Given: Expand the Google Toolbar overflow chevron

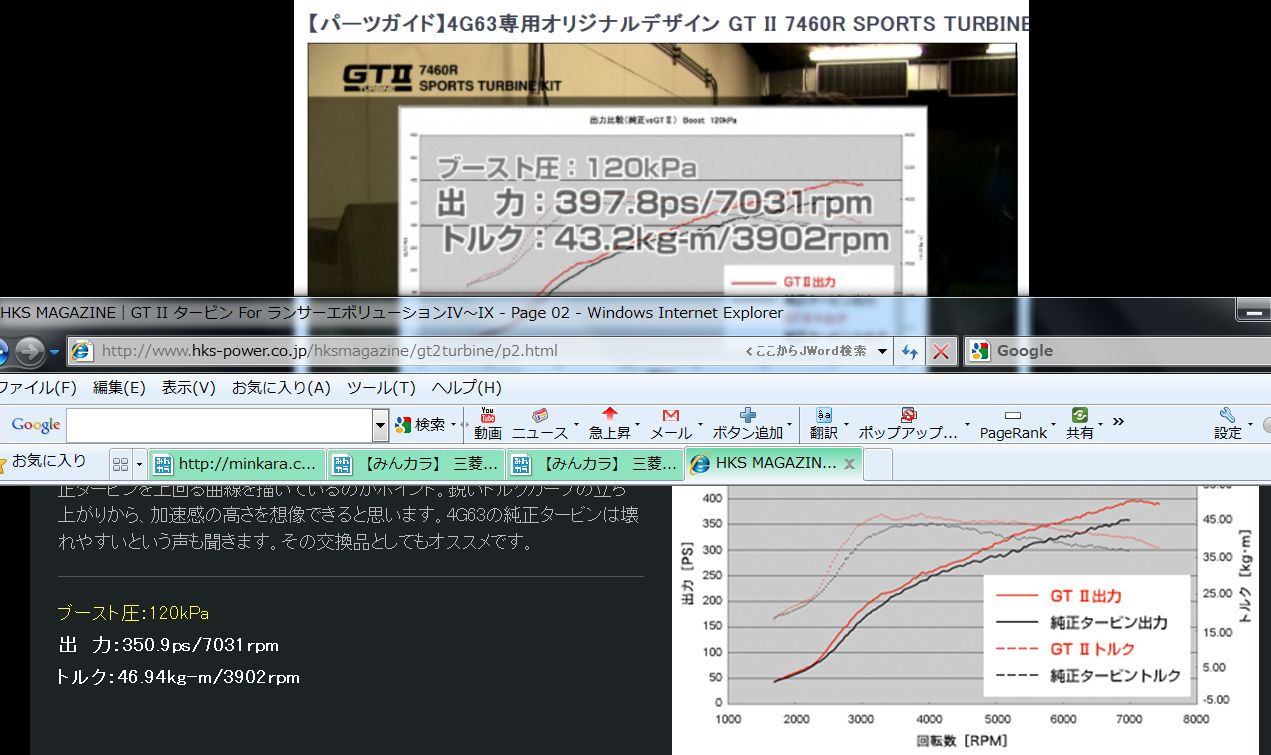Looking at the screenshot, I should tap(1118, 422).
